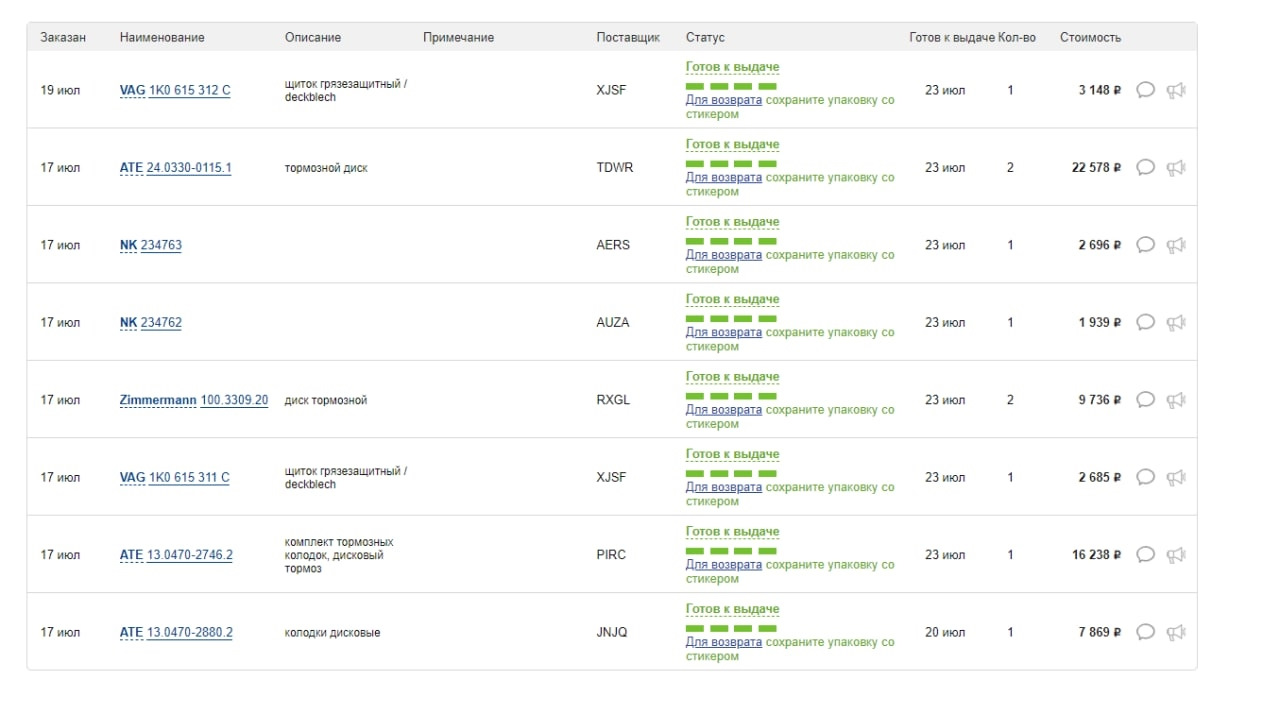Click 'Для возврата' link in RXGL row
The image size is (1280, 714).
pos(723,410)
